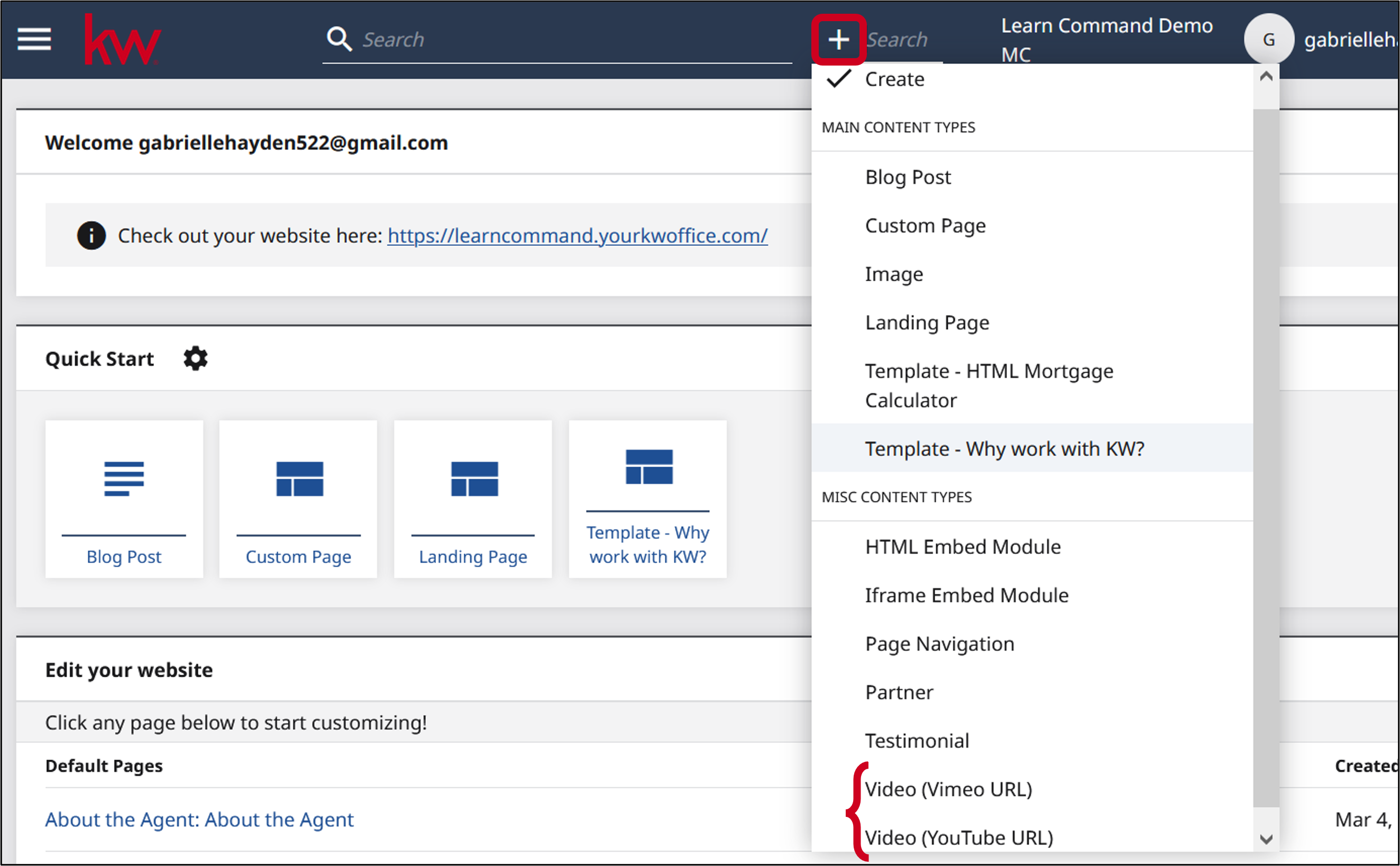Viewport: 1400px width, 866px height.
Task: Select HTML Embed Module
Action: [1032, 547]
